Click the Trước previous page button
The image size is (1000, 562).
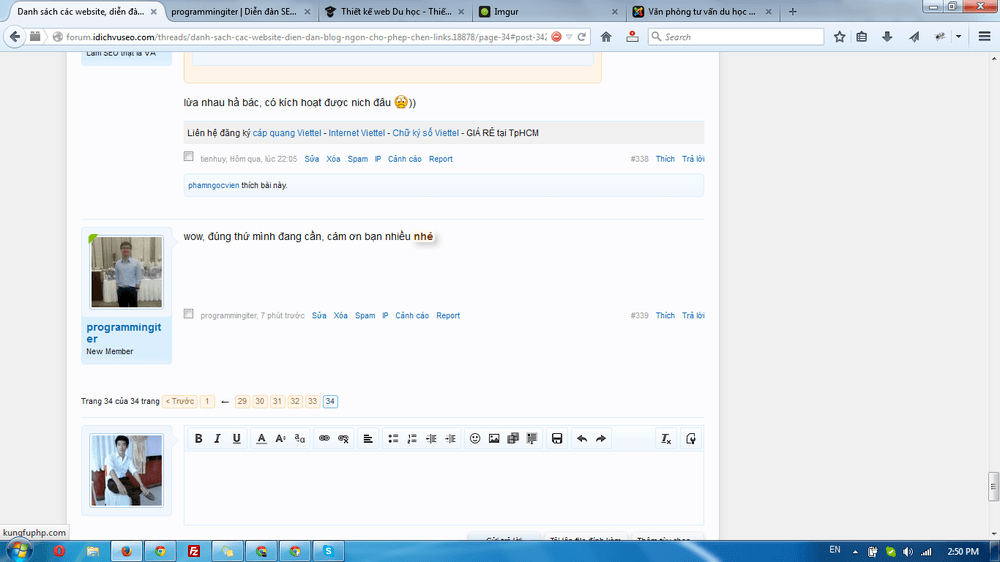pyautogui.click(x=180, y=401)
